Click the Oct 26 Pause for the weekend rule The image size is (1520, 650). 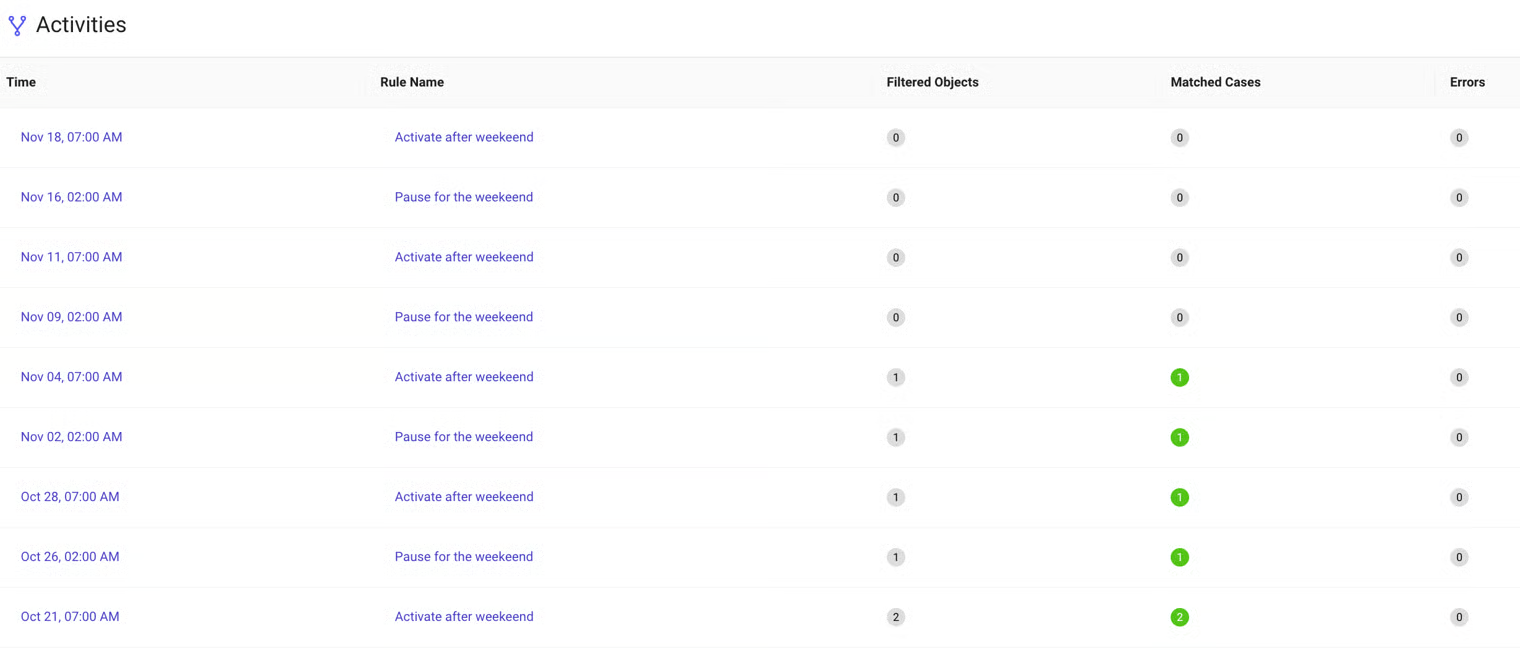[463, 557]
